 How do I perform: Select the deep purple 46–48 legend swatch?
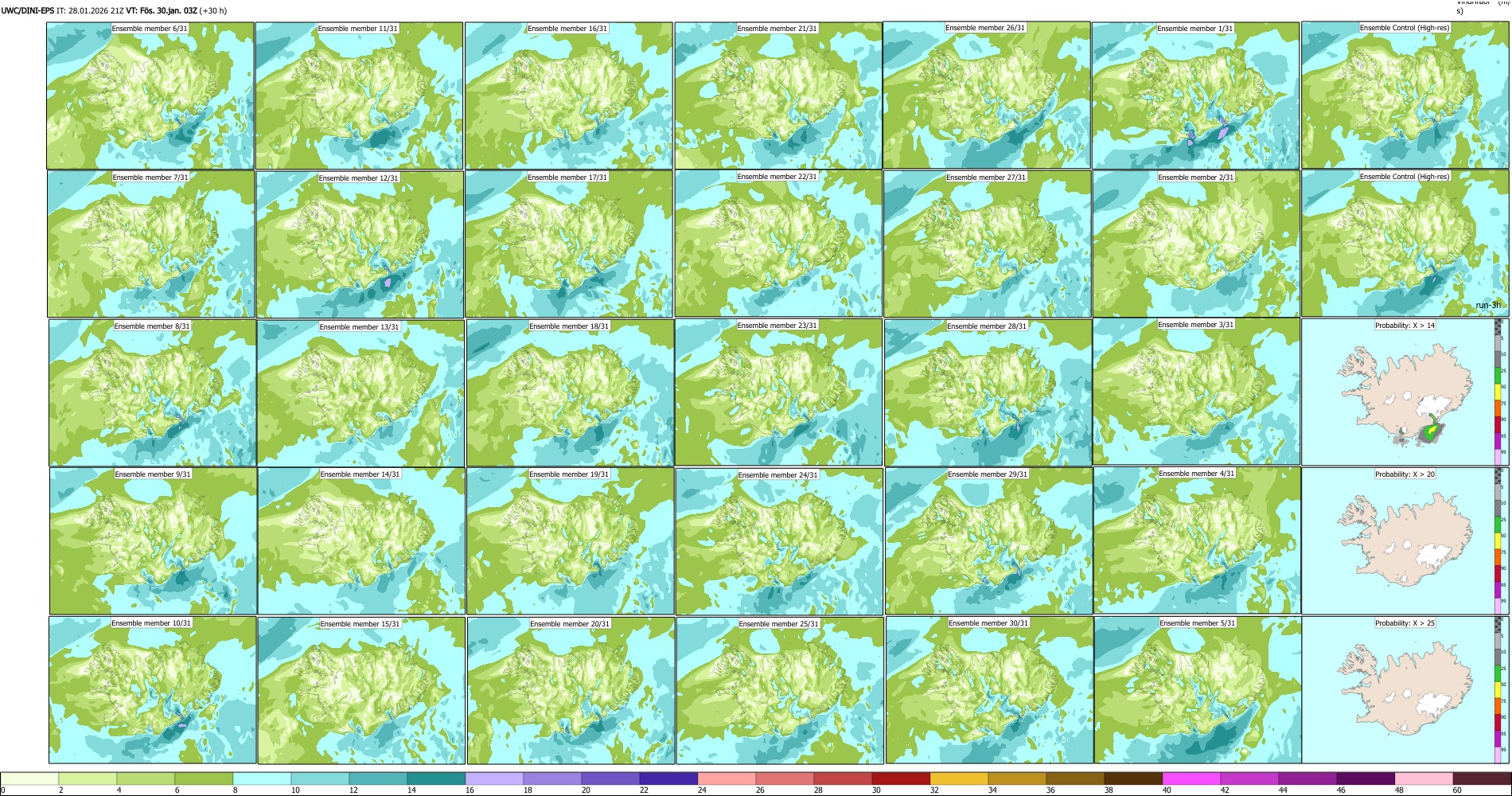[x=1366, y=778]
